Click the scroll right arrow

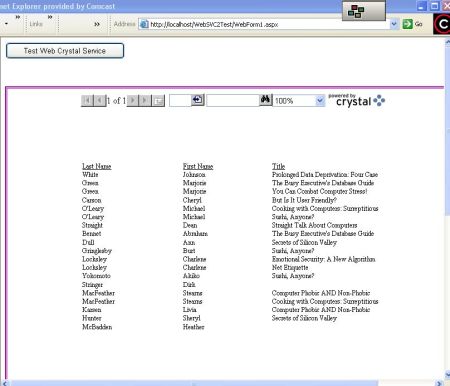(439, 383)
